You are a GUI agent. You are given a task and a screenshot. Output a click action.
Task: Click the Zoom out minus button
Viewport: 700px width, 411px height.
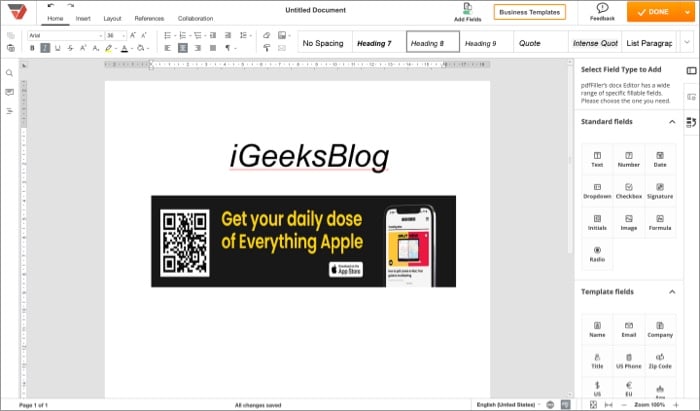tap(624, 404)
